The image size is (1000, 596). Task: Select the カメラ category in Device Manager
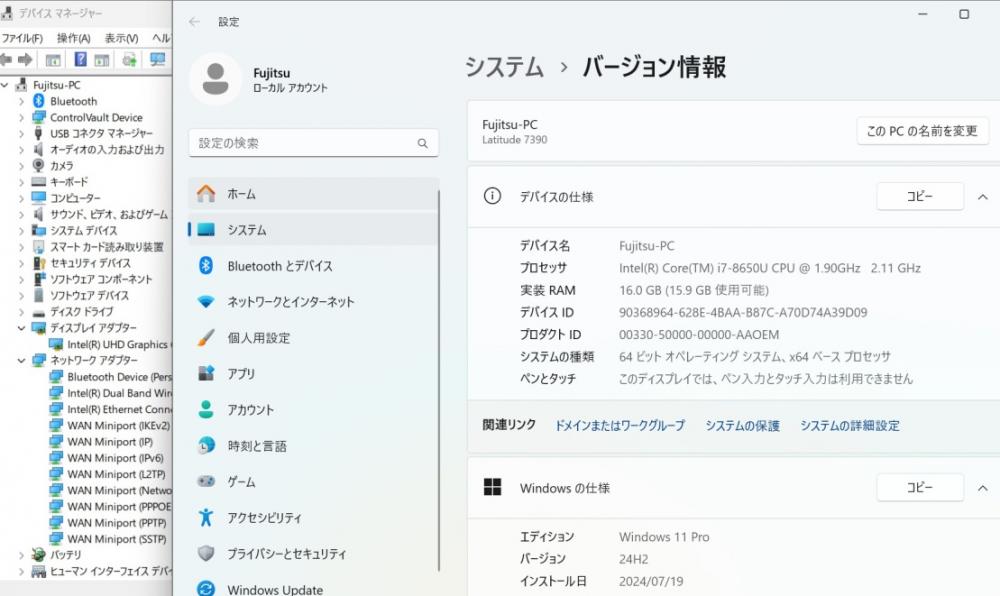[62, 166]
